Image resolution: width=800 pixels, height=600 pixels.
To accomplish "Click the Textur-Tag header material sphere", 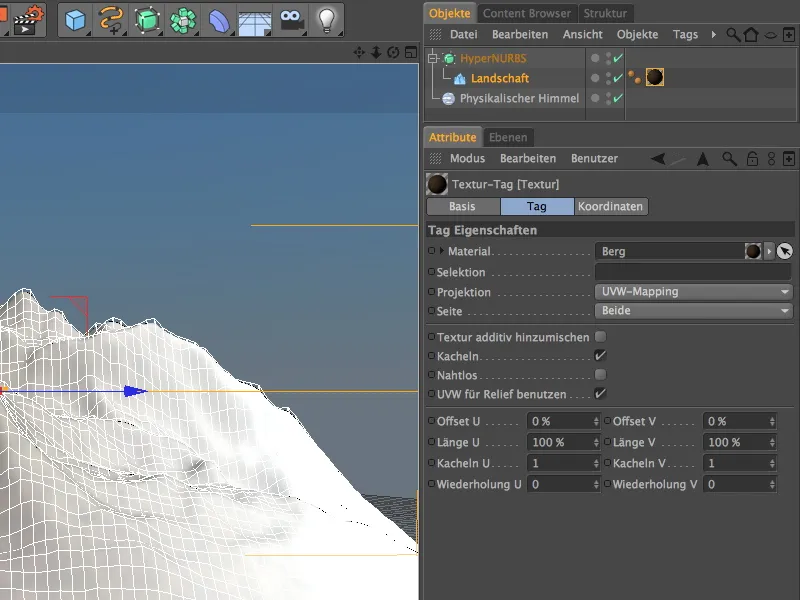I will point(437,184).
